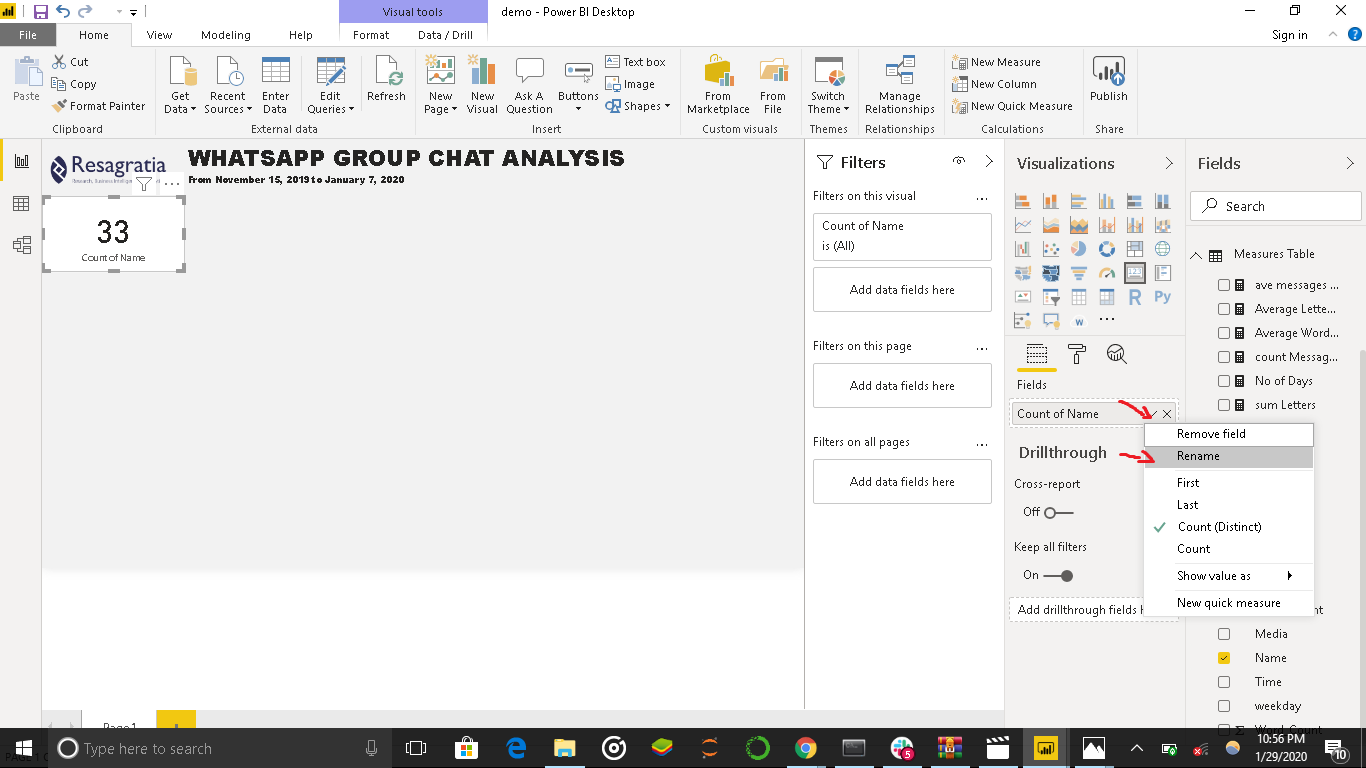Open the Analytics magnifier pane
The width and height of the screenshot is (1366, 768).
(1117, 354)
